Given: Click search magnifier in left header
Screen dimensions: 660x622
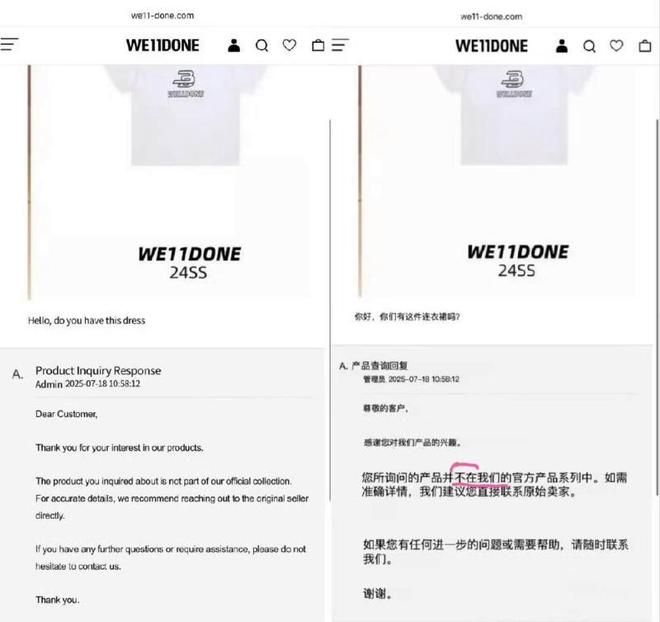Looking at the screenshot, I should [x=262, y=45].
